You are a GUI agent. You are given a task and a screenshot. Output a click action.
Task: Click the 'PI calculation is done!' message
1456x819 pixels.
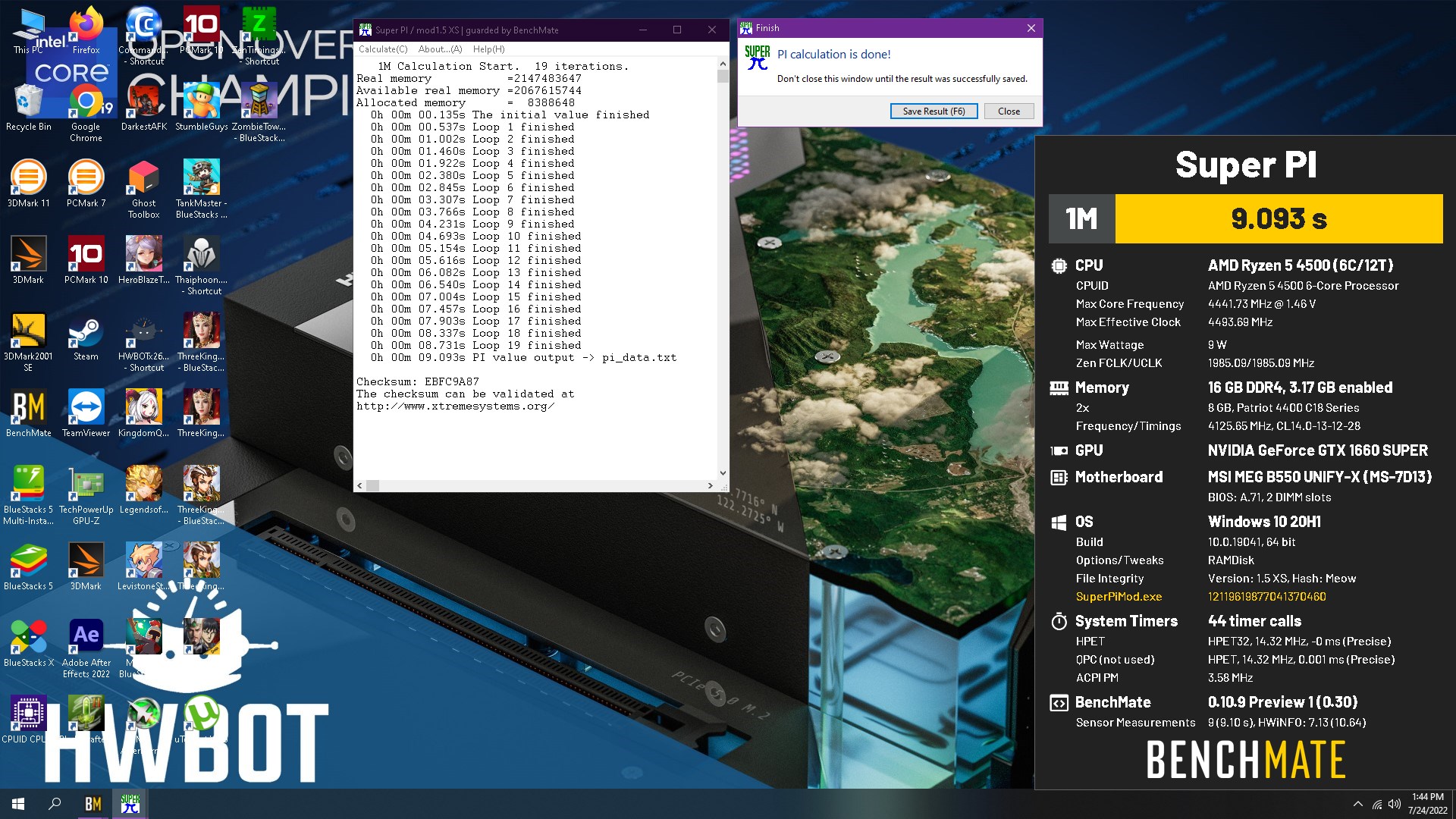pos(834,55)
